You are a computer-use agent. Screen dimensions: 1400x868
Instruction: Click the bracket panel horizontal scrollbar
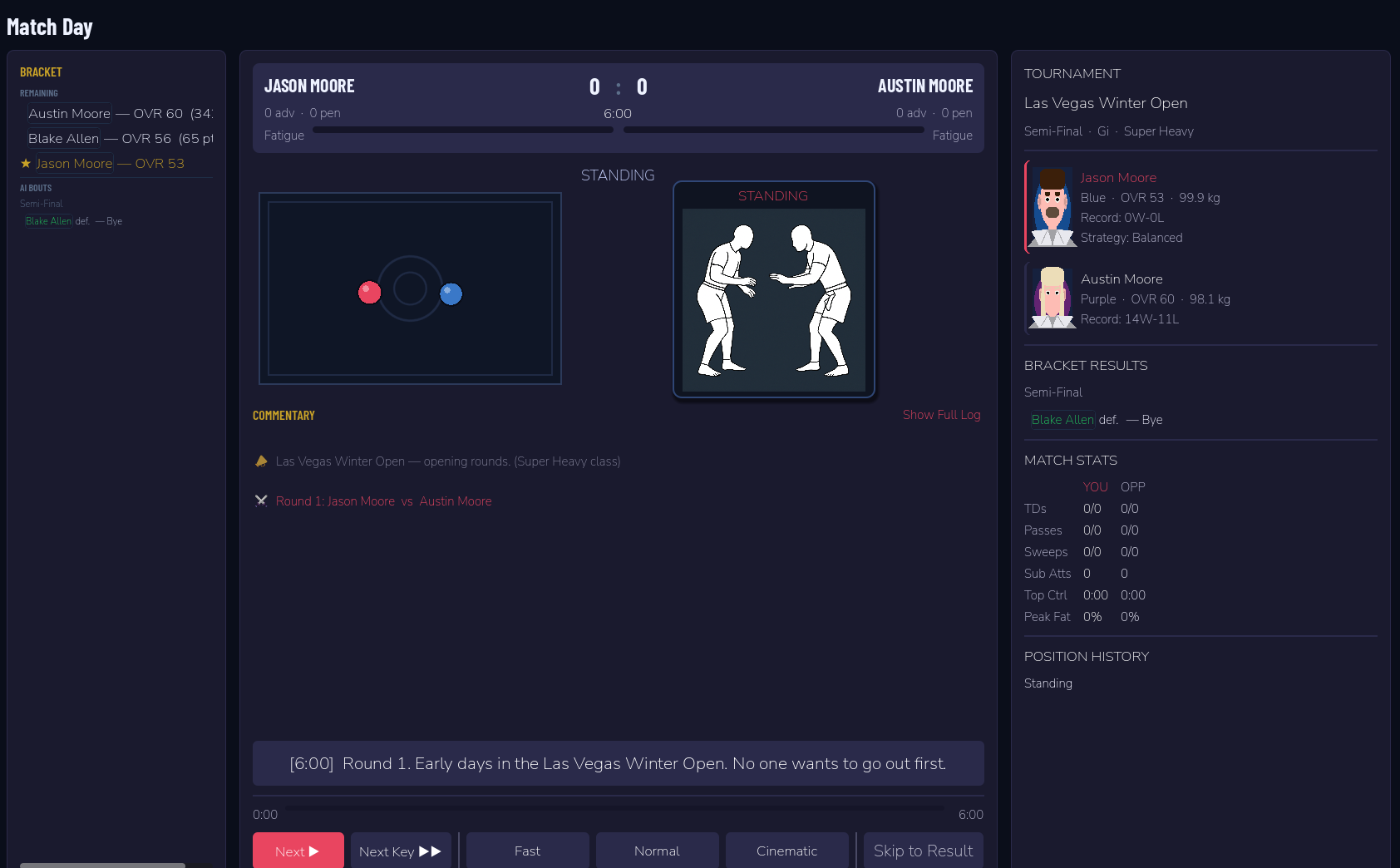(102, 865)
